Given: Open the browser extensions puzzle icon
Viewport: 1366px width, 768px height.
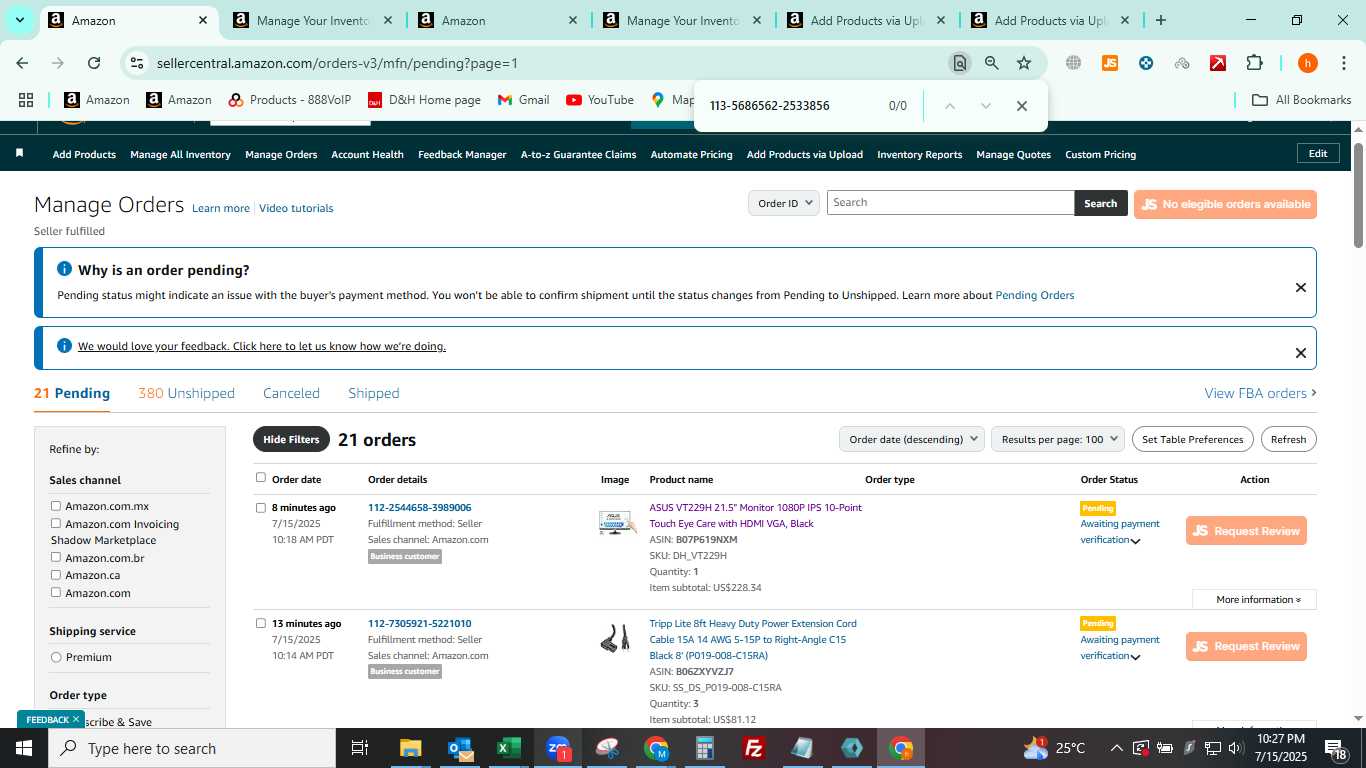Looking at the screenshot, I should pyautogui.click(x=1254, y=63).
